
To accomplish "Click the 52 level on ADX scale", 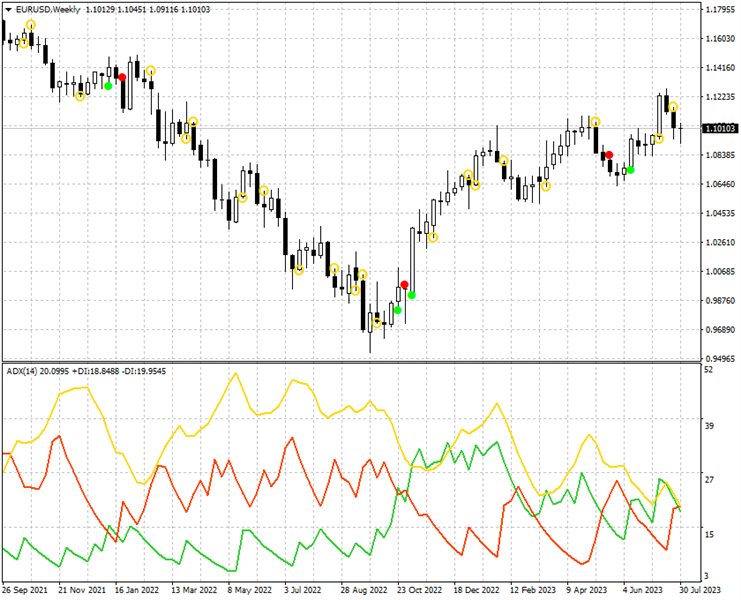I will (708, 370).
